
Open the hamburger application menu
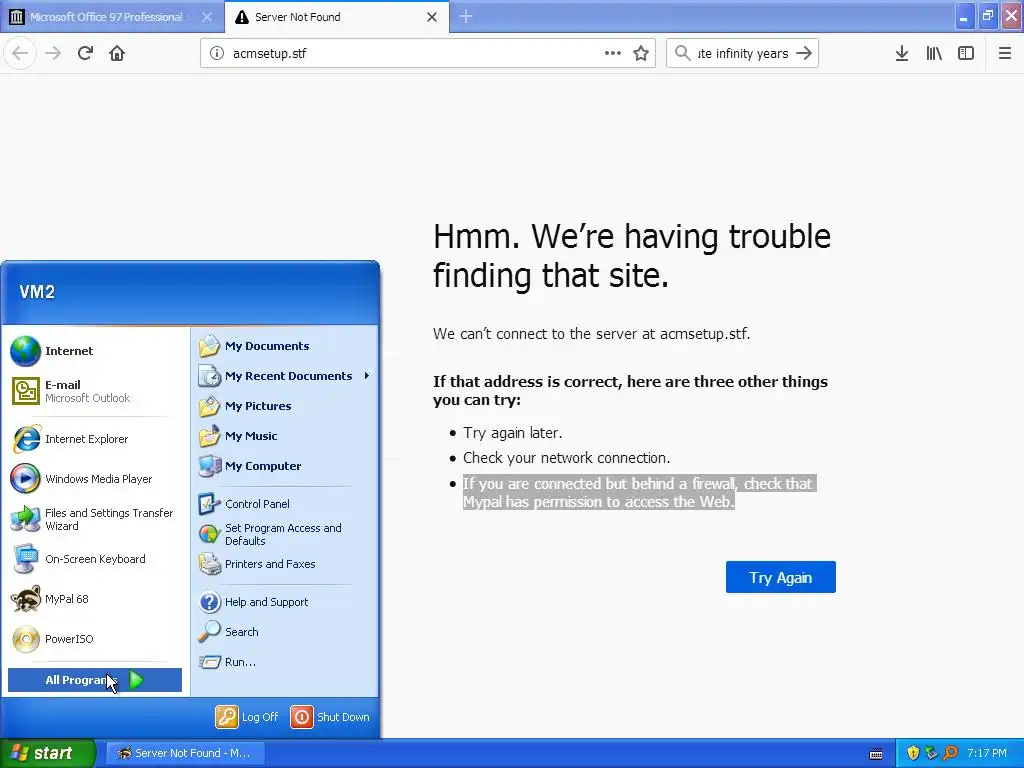tap(1005, 54)
